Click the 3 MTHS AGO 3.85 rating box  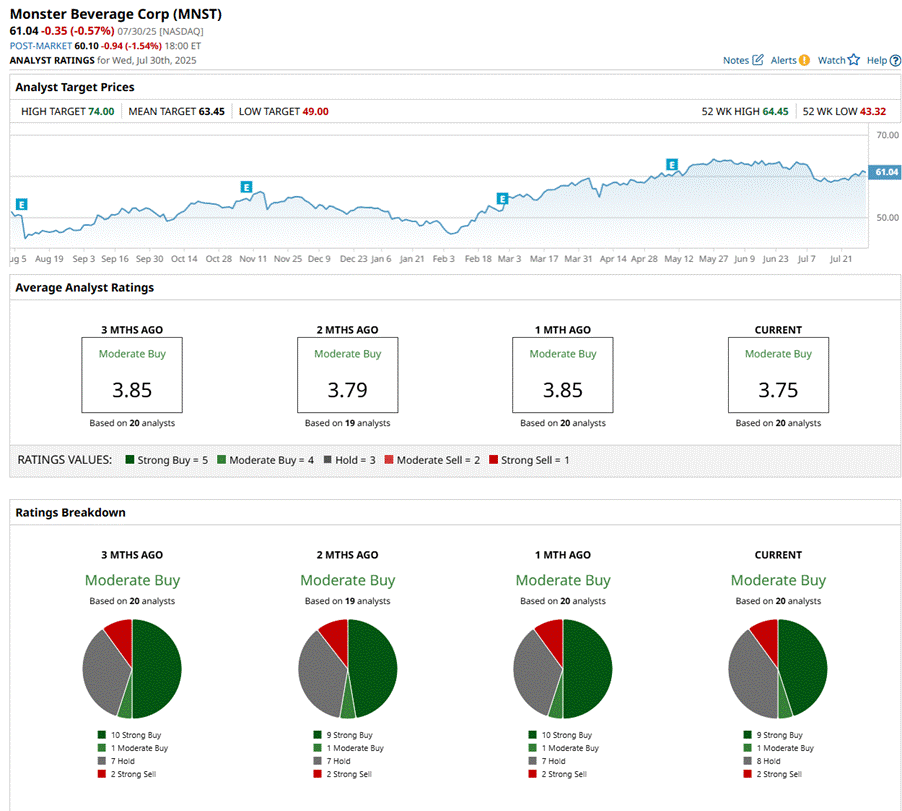pyautogui.click(x=132, y=375)
